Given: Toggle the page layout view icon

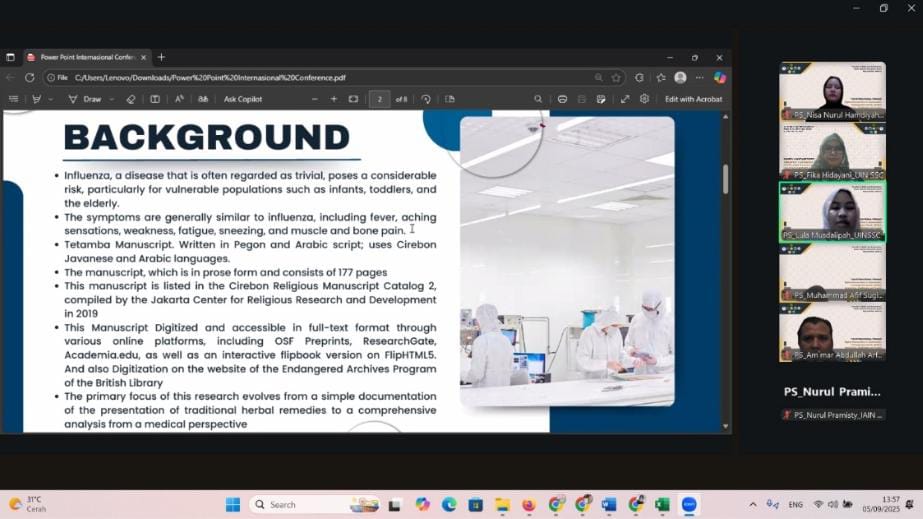Looking at the screenshot, I should point(155,99).
